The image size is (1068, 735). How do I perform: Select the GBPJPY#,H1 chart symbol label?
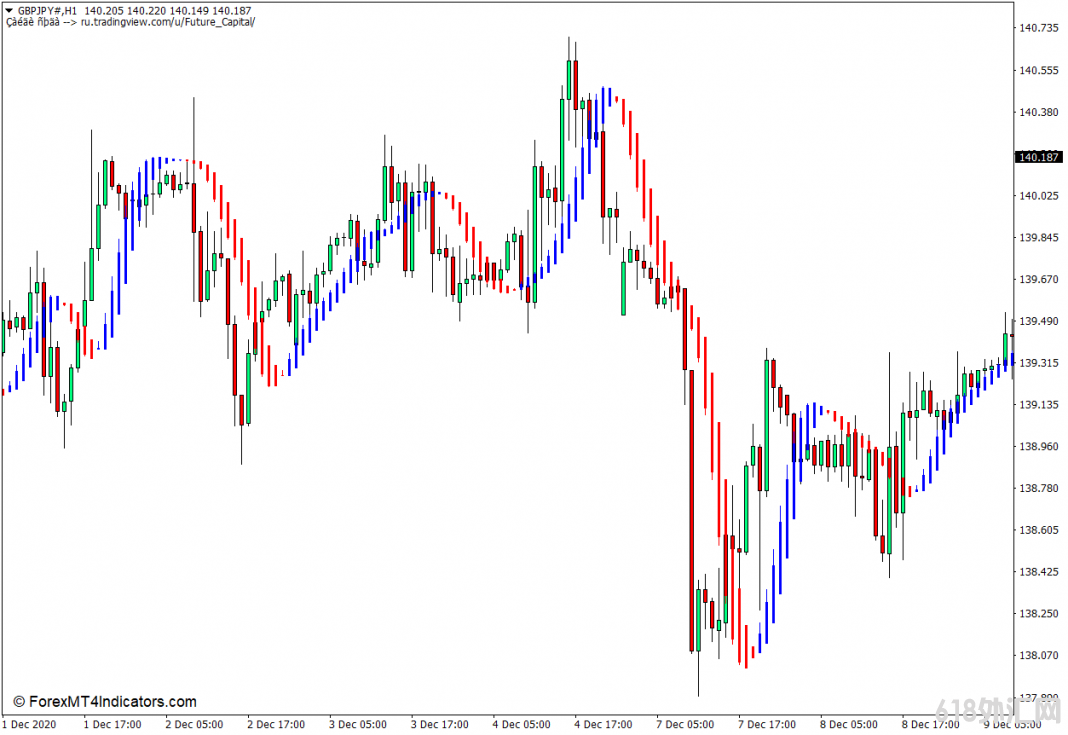[47, 11]
